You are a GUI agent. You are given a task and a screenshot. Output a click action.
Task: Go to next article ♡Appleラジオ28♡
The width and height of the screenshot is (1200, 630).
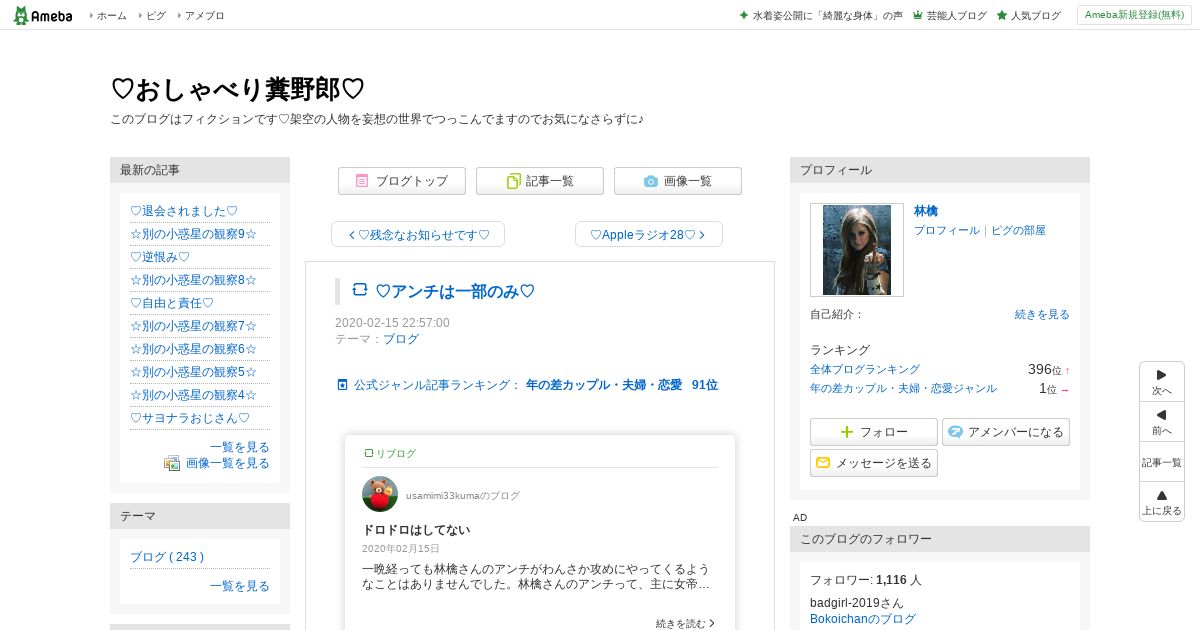point(649,235)
